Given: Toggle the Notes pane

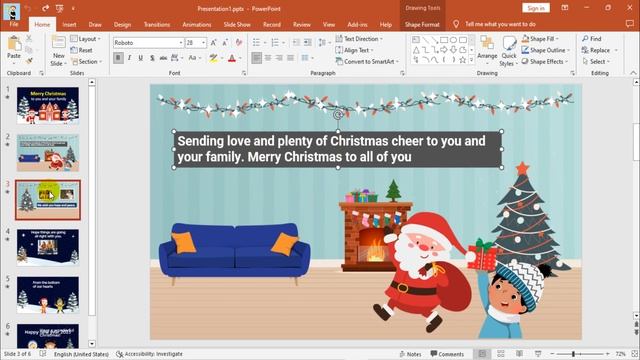Looking at the screenshot, I should (410, 354).
